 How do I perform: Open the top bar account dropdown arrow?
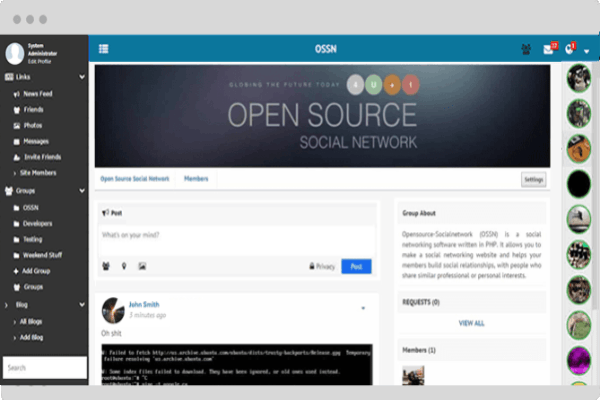pos(586,51)
